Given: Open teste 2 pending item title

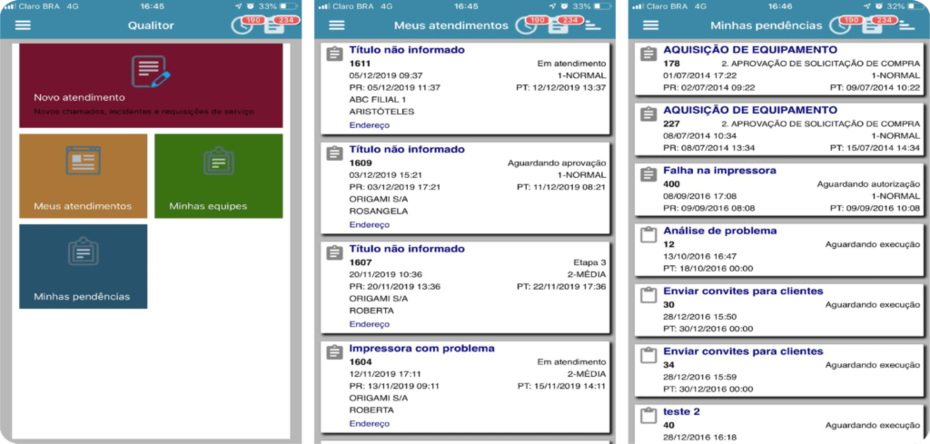Looking at the screenshot, I should pos(682,411).
